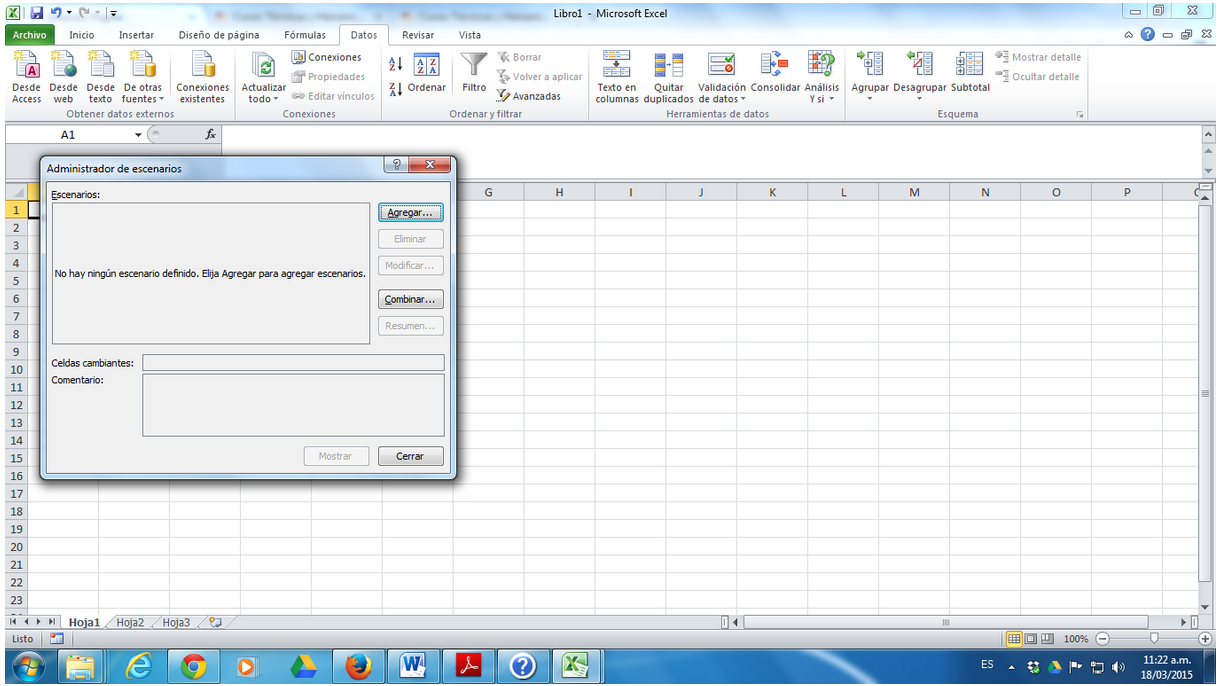Open the Diseño de página tab
1218x686 pixels.
coord(219,35)
